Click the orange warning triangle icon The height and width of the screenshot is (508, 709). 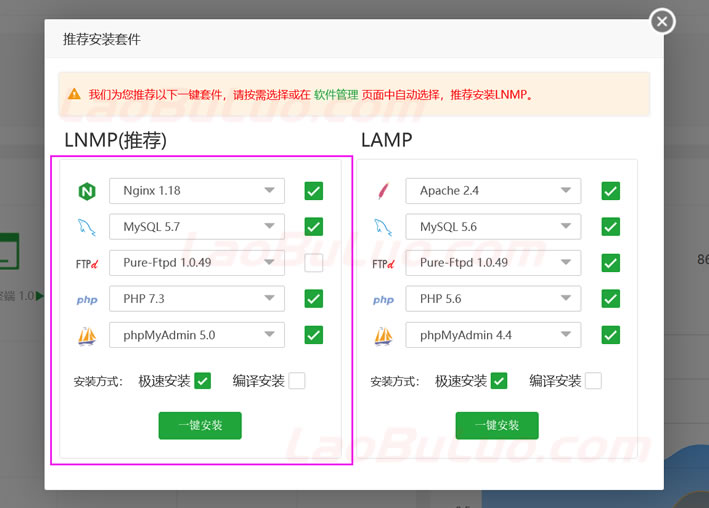(74, 94)
